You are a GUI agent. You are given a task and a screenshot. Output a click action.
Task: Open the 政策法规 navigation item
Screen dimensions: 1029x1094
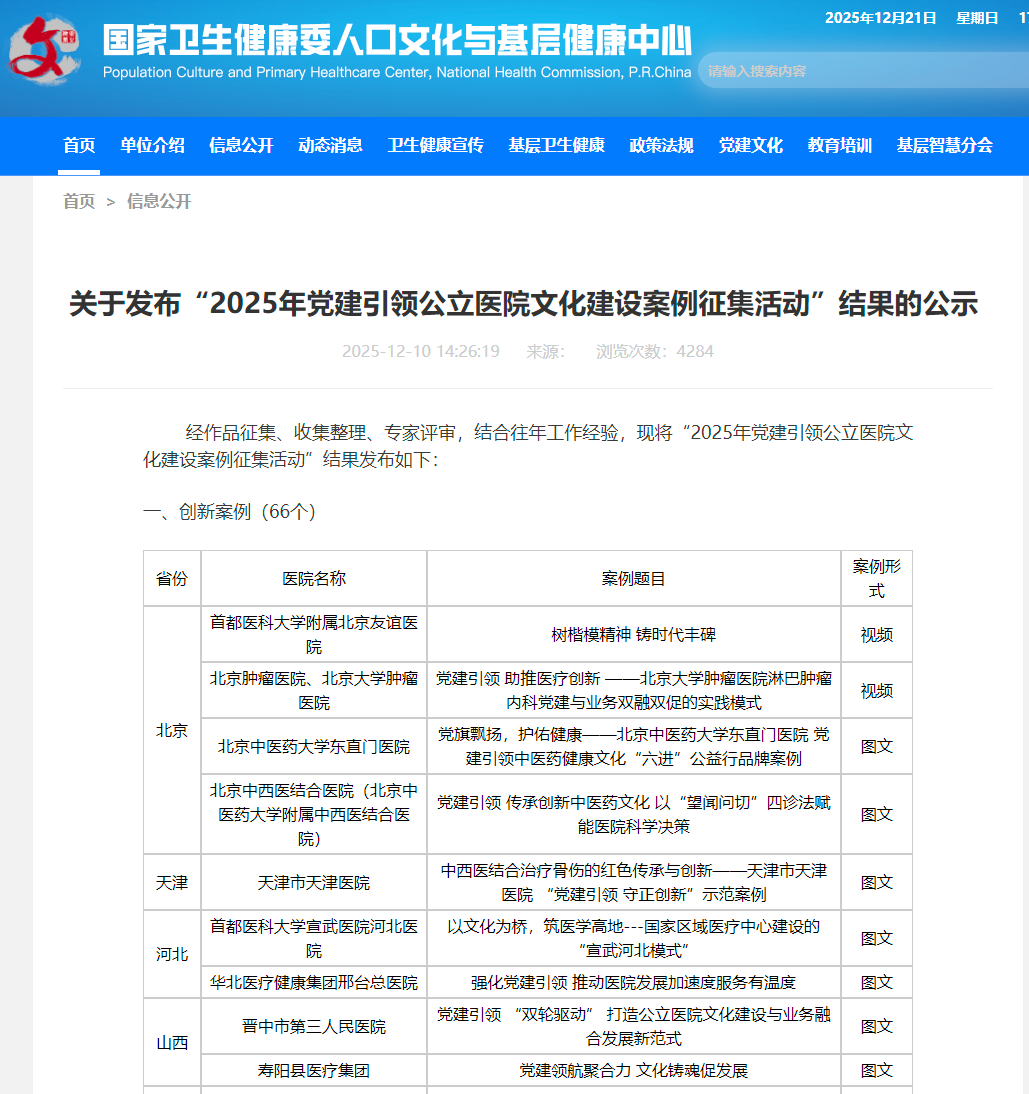click(661, 145)
